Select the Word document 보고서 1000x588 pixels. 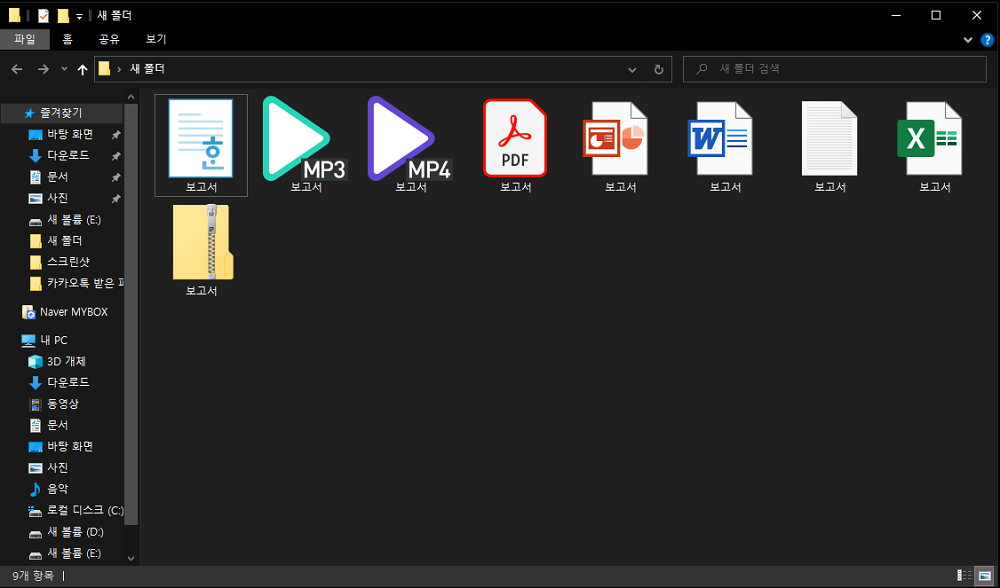(724, 145)
